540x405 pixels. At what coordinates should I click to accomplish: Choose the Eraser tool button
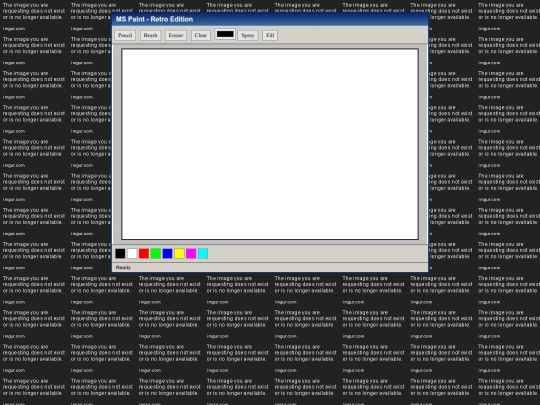click(176, 35)
